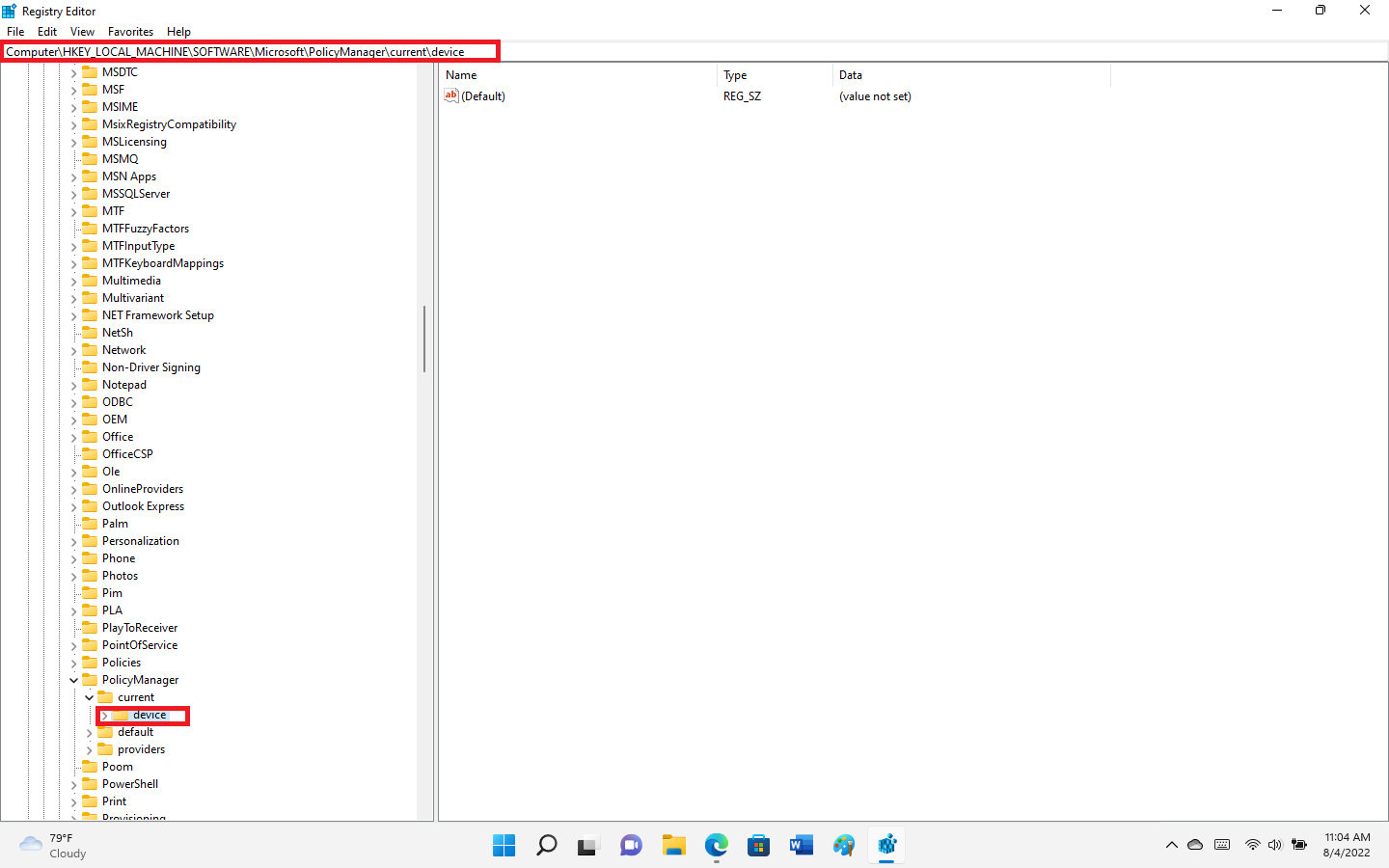Open the weather widget showing 79°F
The image size is (1389, 868).
[54, 846]
